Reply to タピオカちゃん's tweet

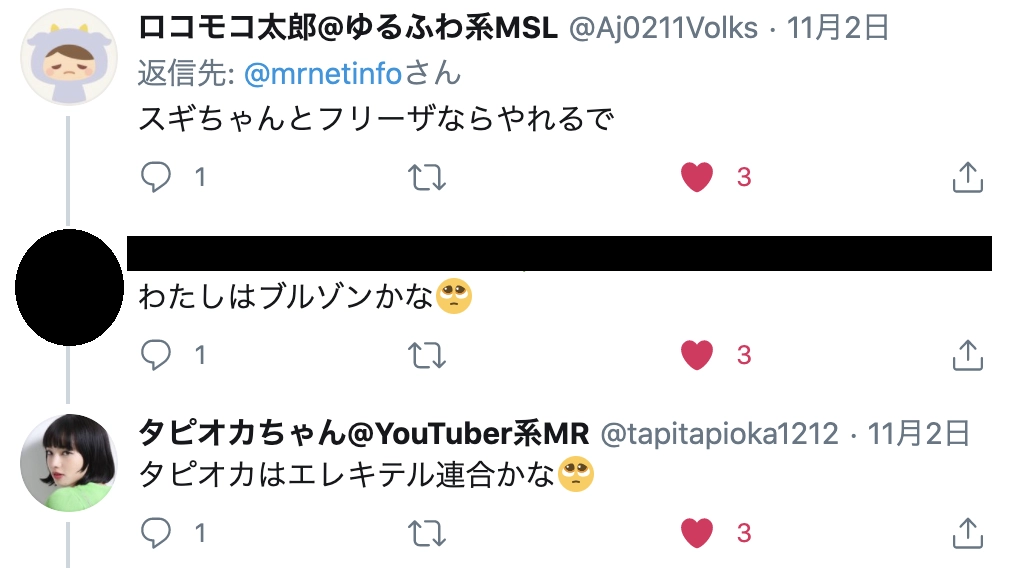coord(156,533)
